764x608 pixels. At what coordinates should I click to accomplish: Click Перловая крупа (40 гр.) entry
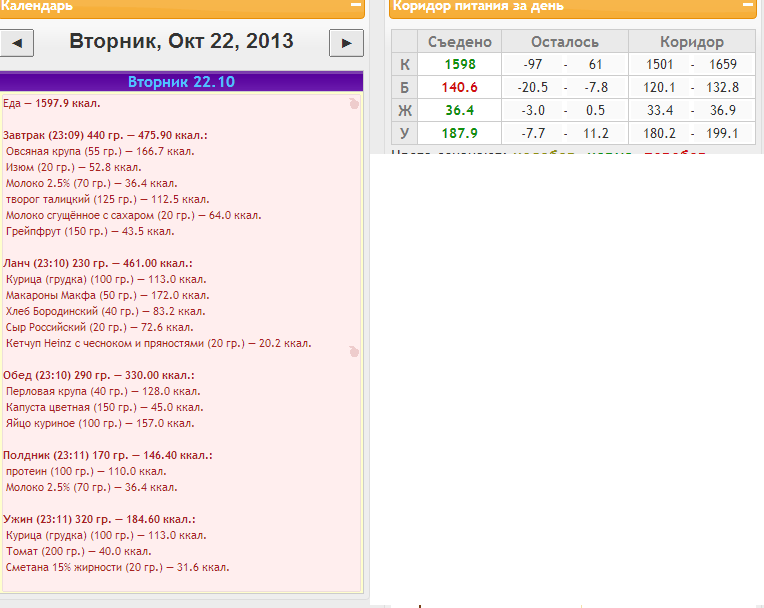pos(103,391)
